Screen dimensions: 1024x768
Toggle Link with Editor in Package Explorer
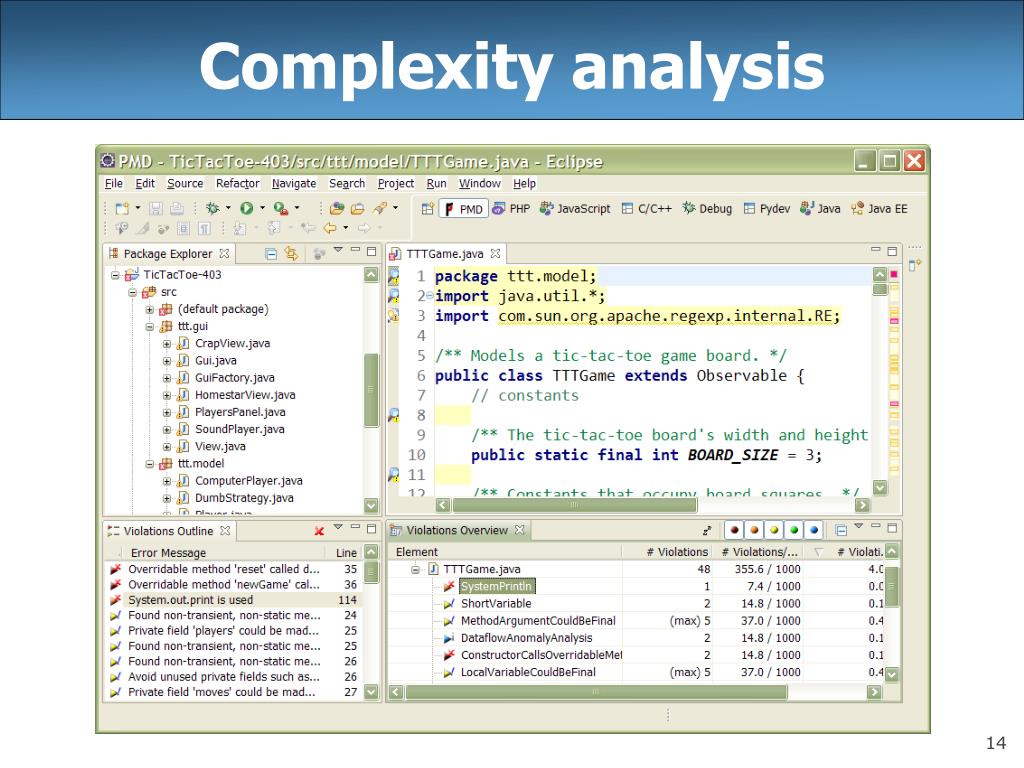291,253
